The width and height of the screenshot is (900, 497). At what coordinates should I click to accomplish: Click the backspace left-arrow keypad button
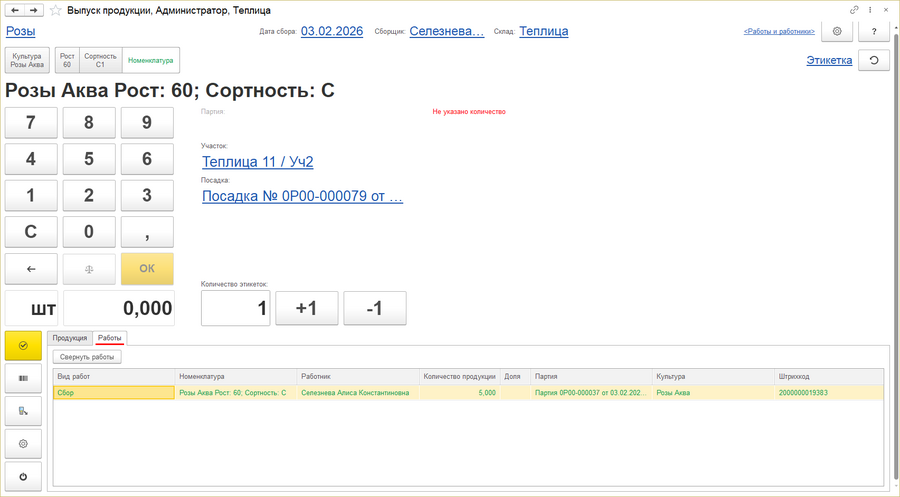(31, 269)
